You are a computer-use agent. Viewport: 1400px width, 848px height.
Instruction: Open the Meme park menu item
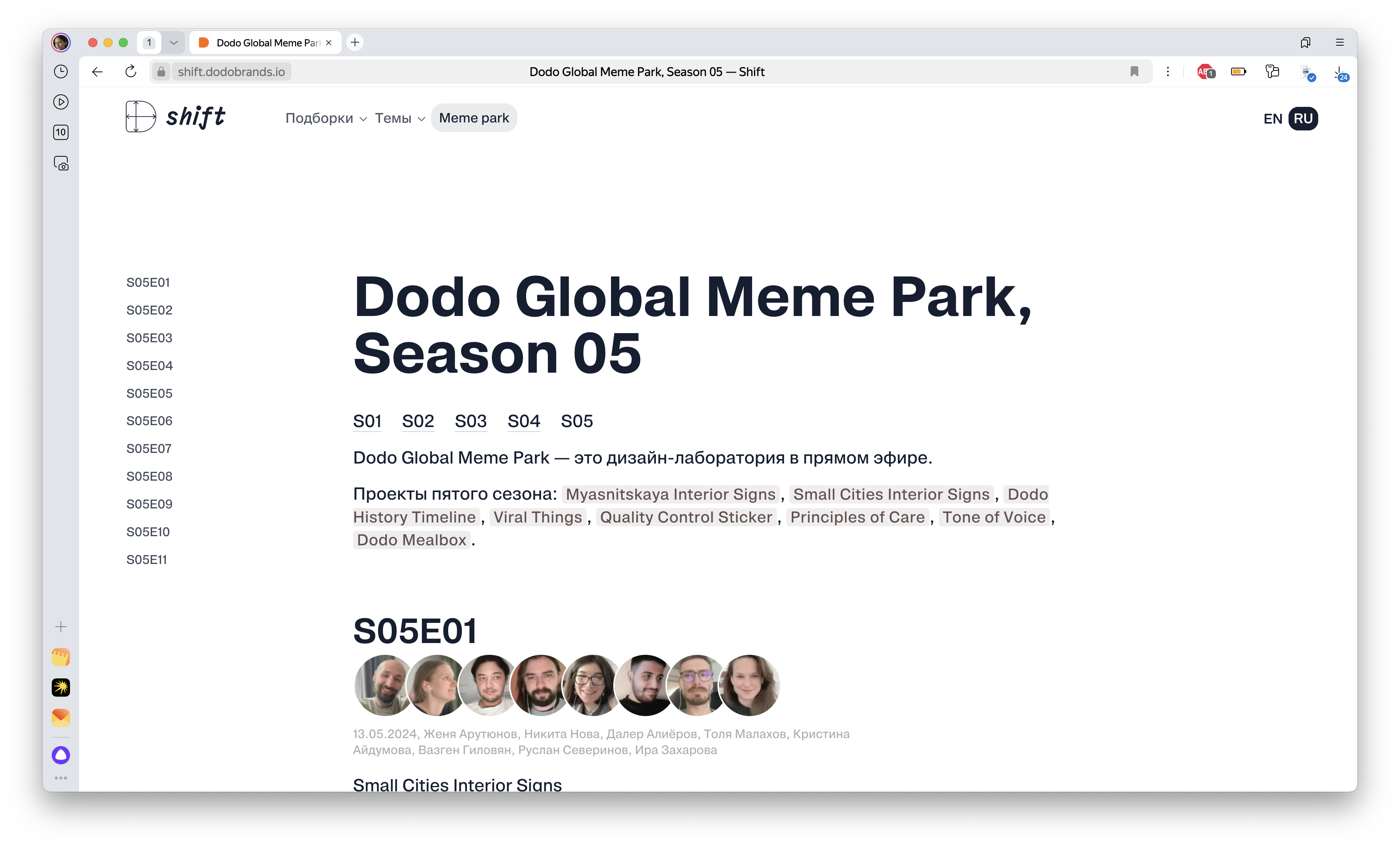[x=474, y=118]
